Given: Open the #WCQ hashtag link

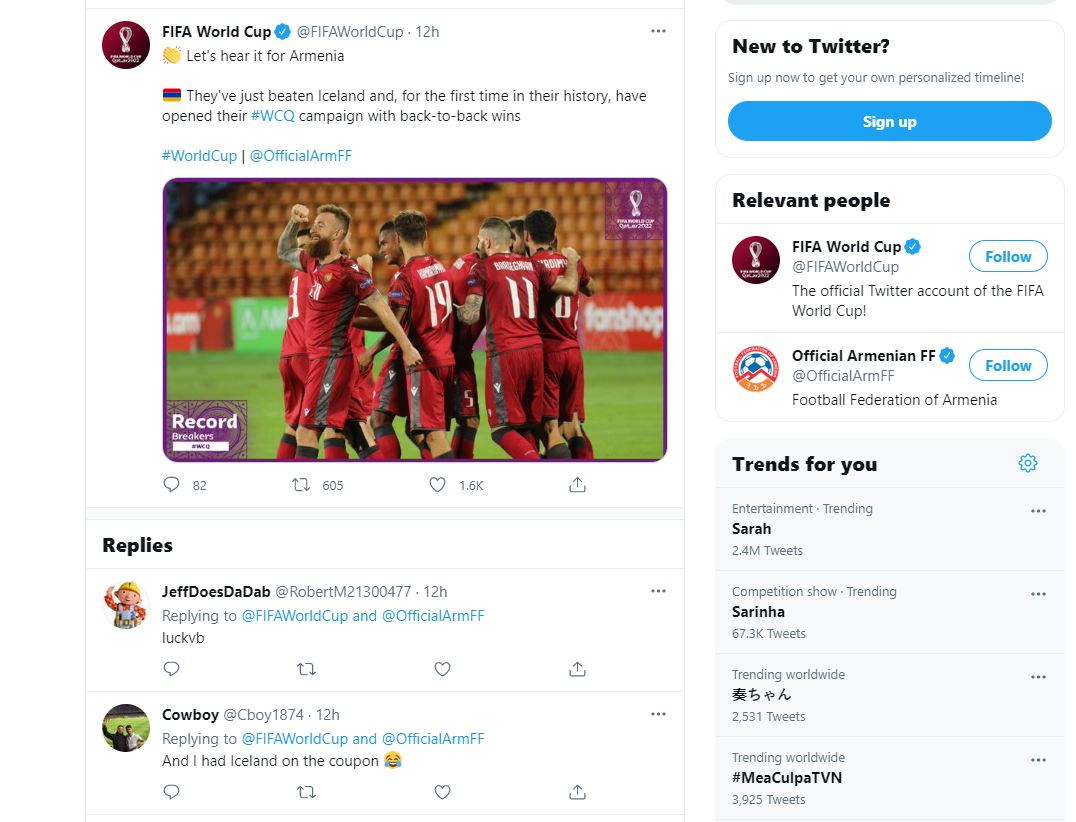Looking at the screenshot, I should (270, 116).
